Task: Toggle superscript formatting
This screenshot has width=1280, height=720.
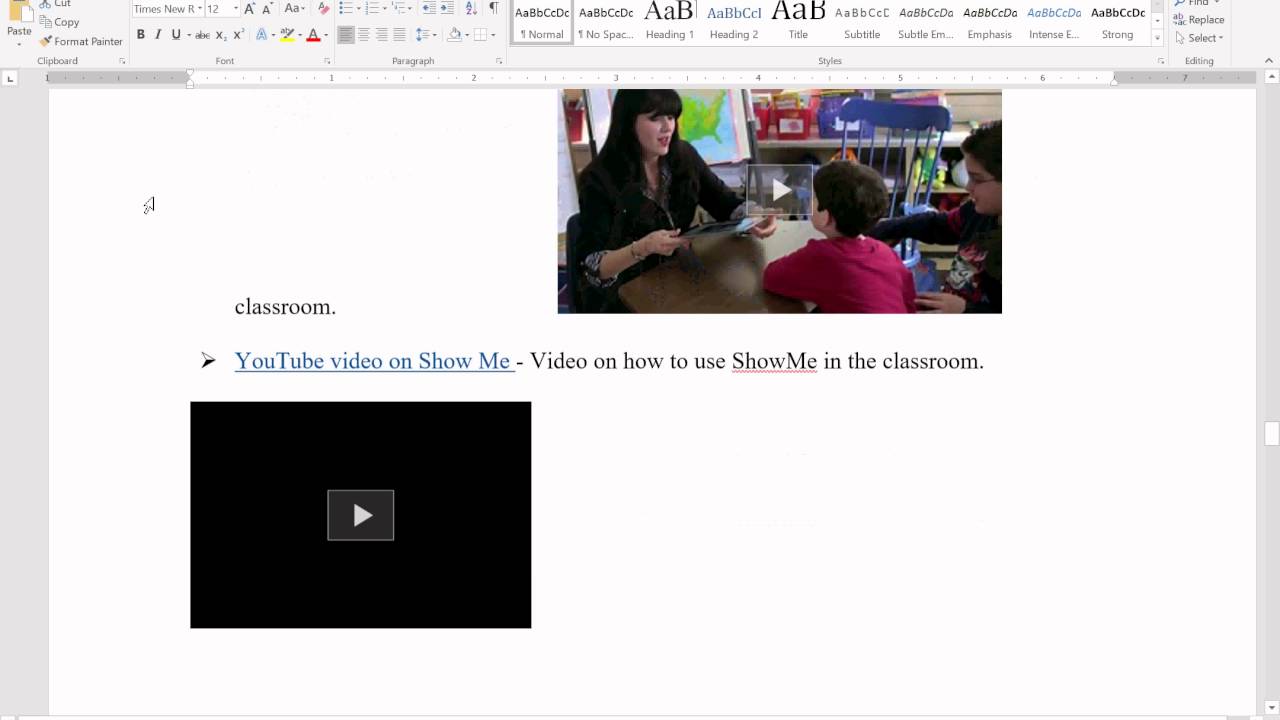Action: [x=238, y=35]
